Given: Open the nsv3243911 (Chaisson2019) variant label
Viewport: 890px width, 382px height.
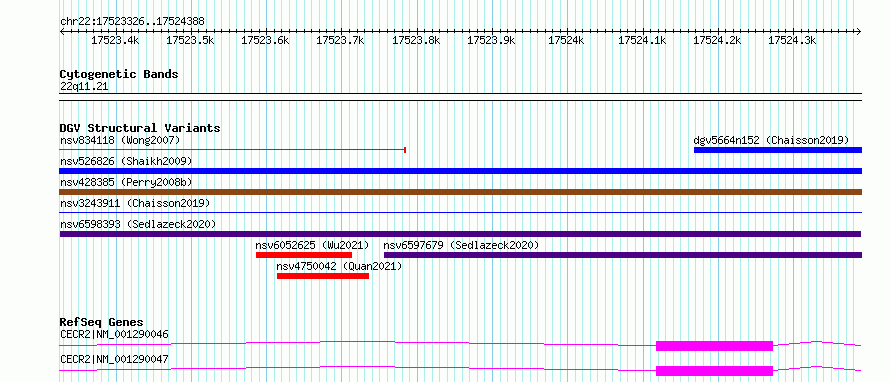Looking at the screenshot, I should pos(135,203).
